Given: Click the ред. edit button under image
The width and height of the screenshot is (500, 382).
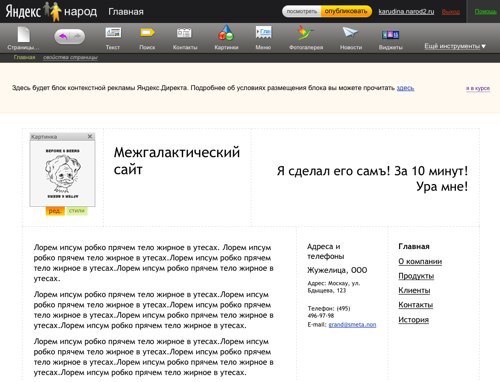Looking at the screenshot, I should click(55, 211).
